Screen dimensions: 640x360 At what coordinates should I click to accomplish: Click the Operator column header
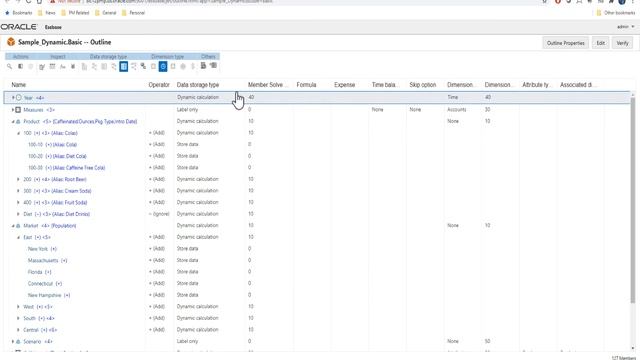(x=159, y=84)
